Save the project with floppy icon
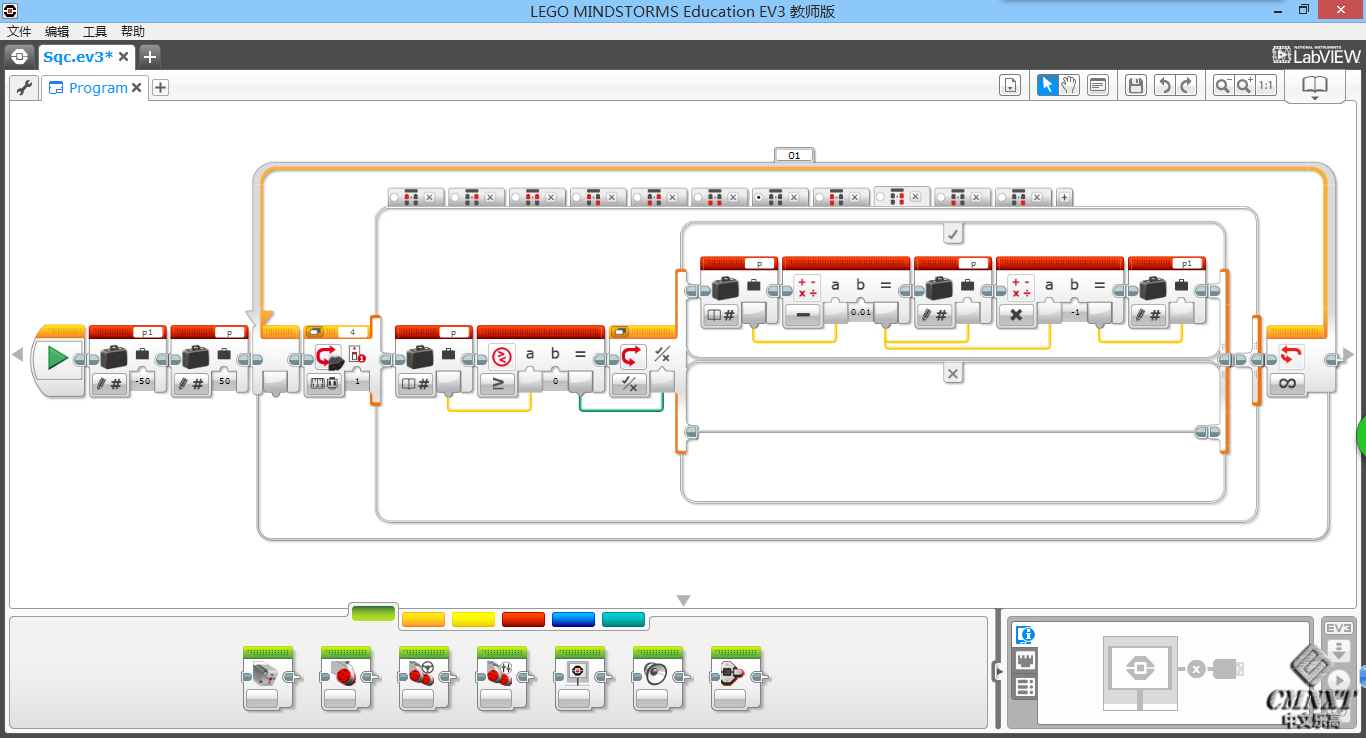 coord(1136,86)
